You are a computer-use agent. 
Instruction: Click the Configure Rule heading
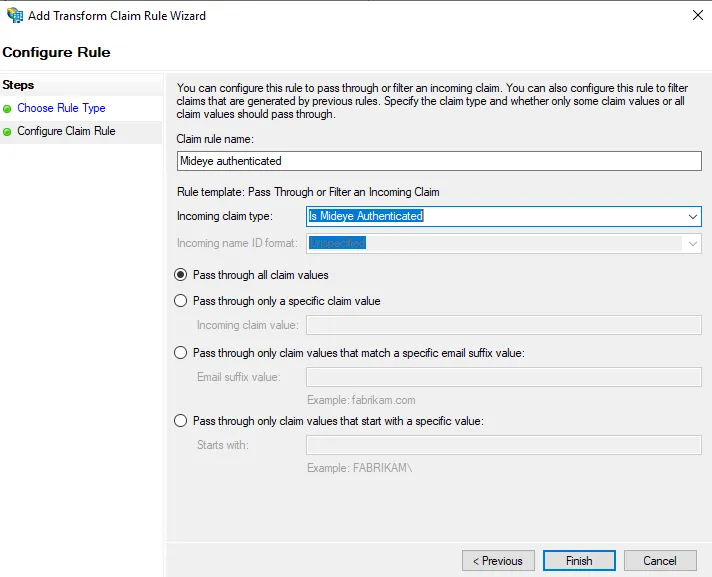[x=56, y=52]
